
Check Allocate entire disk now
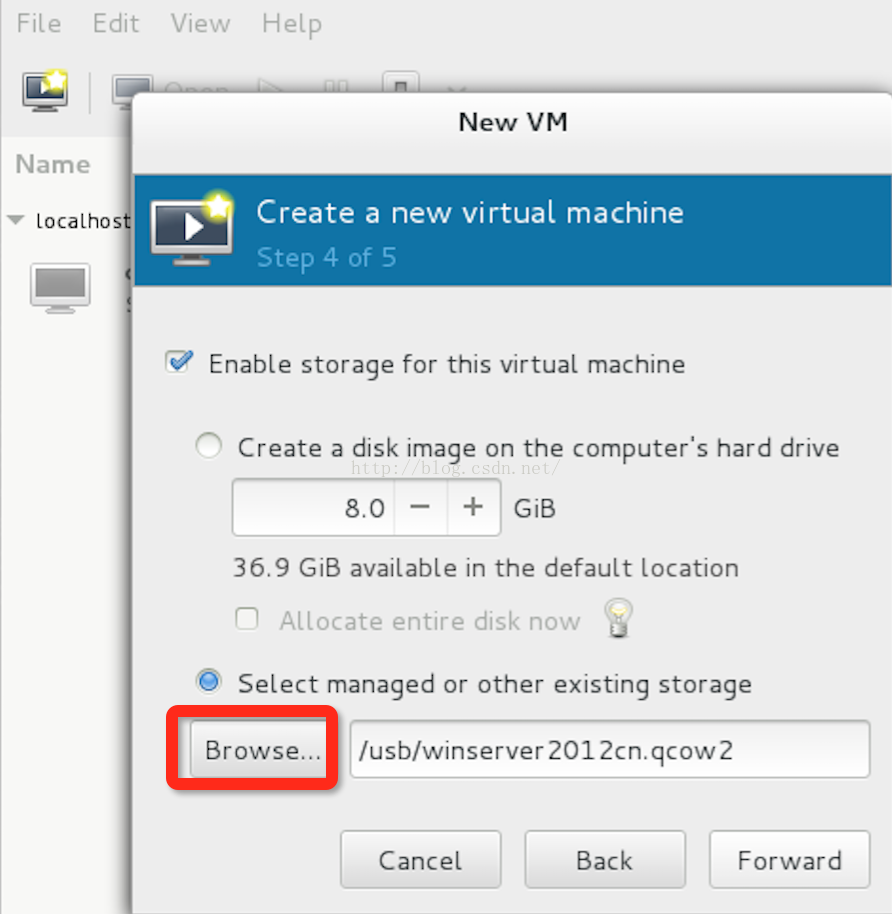(x=247, y=619)
